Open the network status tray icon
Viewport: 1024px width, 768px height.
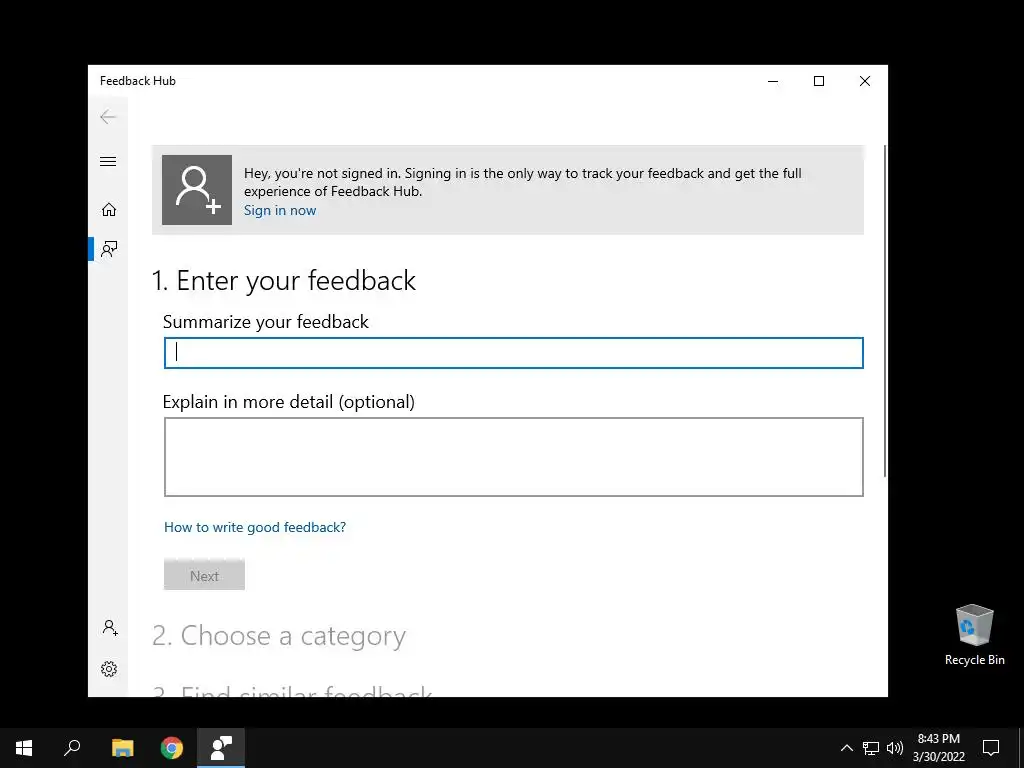[x=871, y=748]
